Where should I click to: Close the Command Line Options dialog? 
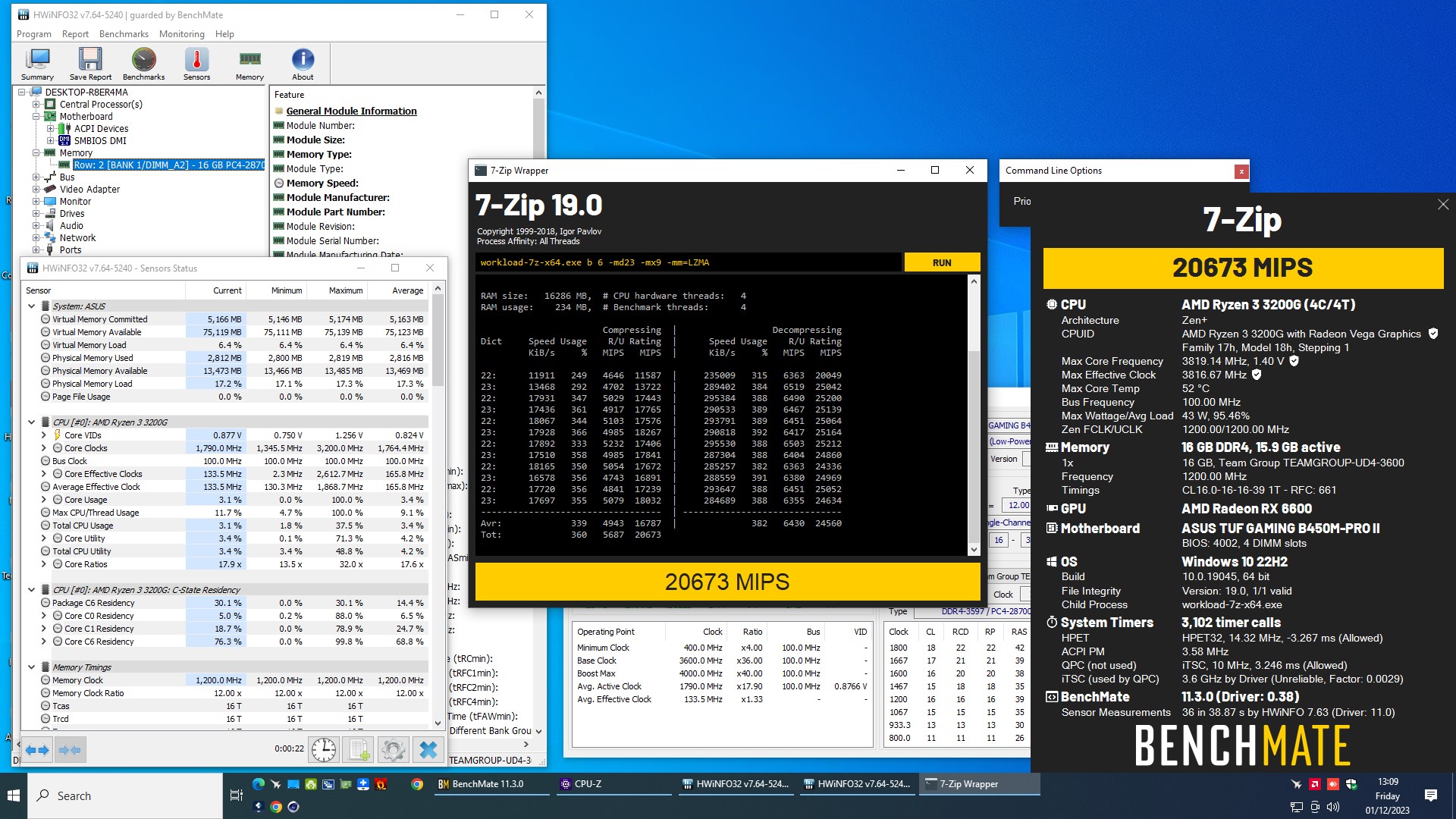1241,171
